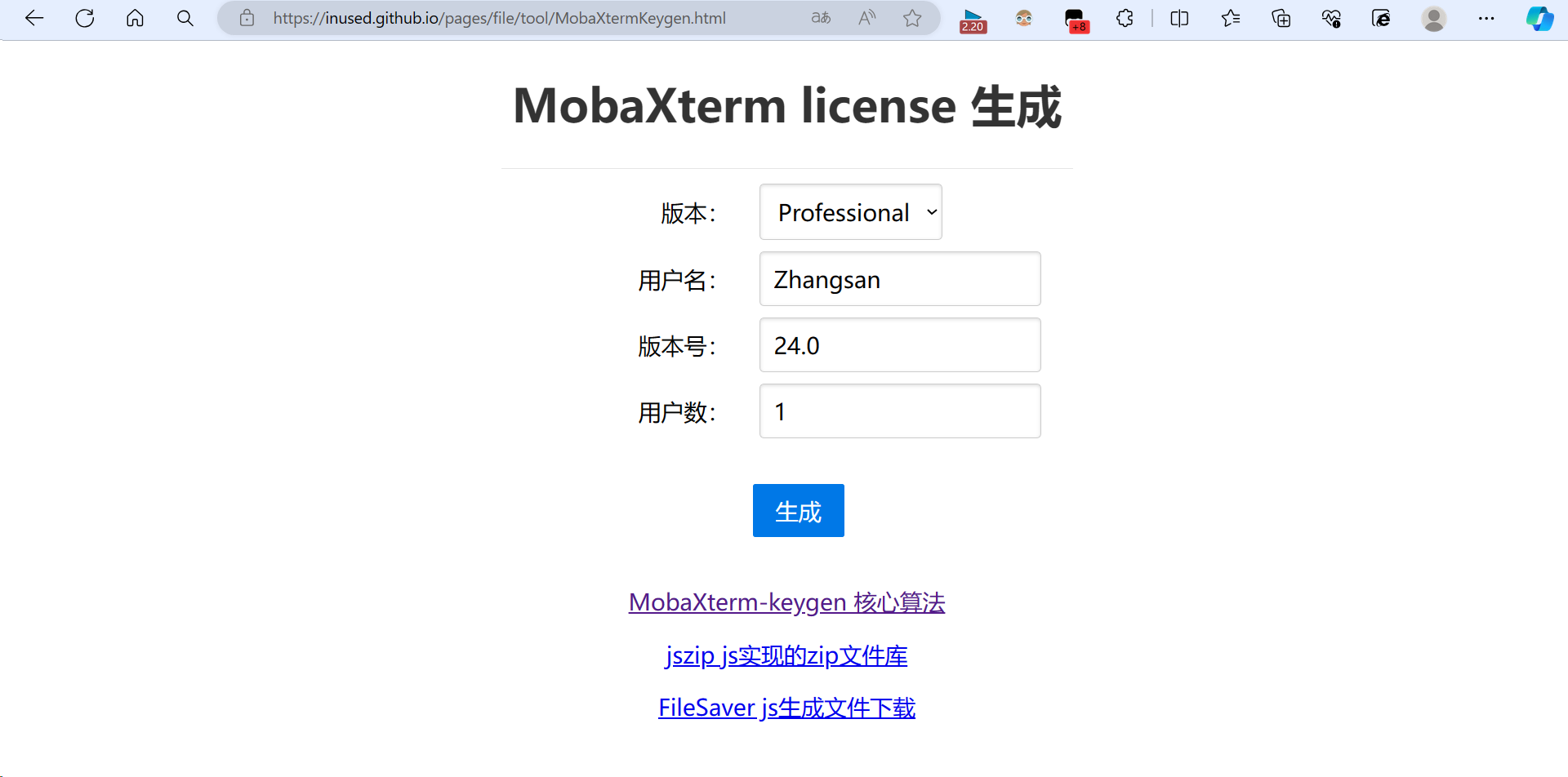Click the 用户数: label
This screenshot has width=1568, height=777.
pos(677,412)
